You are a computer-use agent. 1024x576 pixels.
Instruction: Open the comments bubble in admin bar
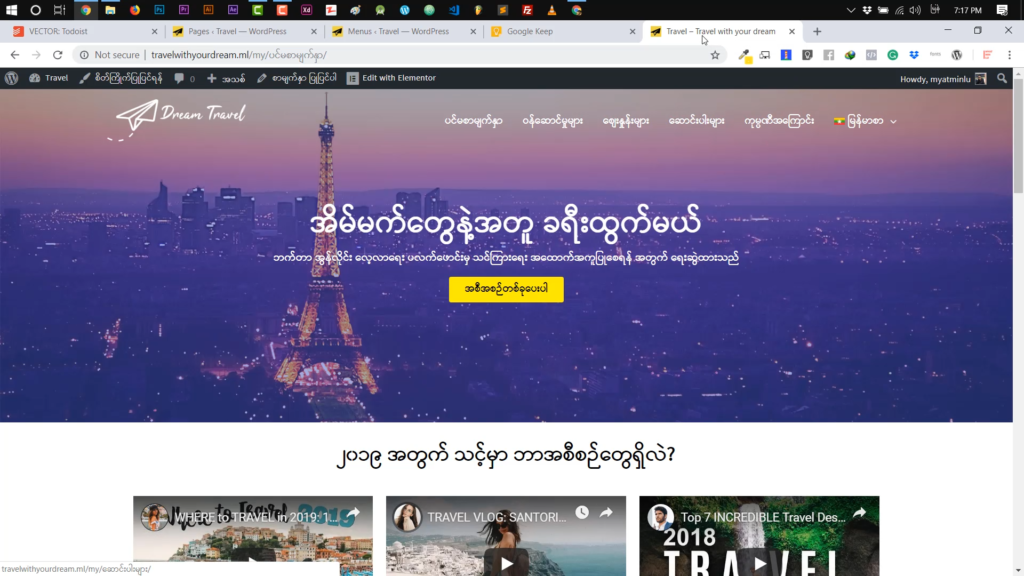coord(184,78)
